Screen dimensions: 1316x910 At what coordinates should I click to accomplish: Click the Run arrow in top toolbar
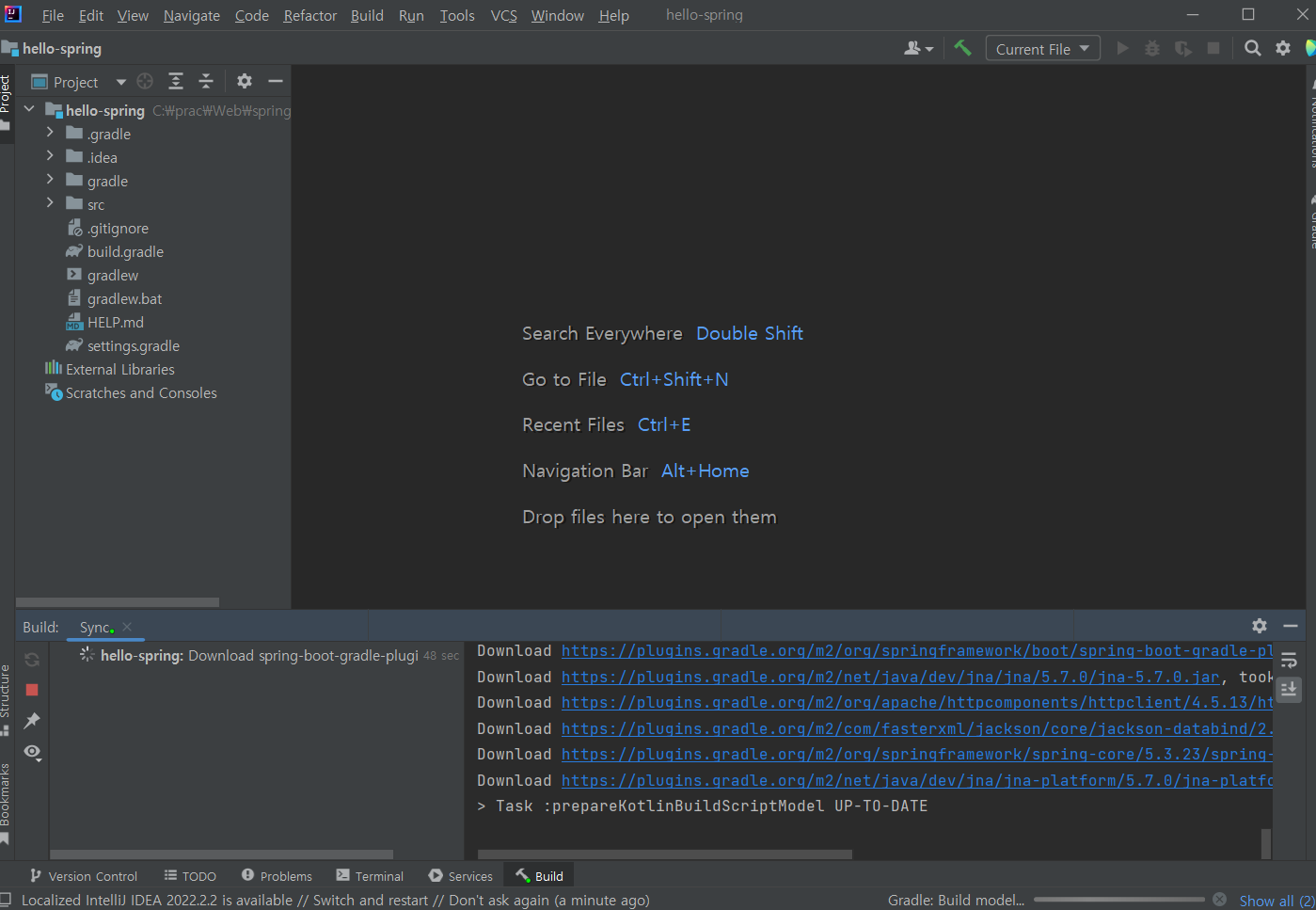[x=1122, y=48]
